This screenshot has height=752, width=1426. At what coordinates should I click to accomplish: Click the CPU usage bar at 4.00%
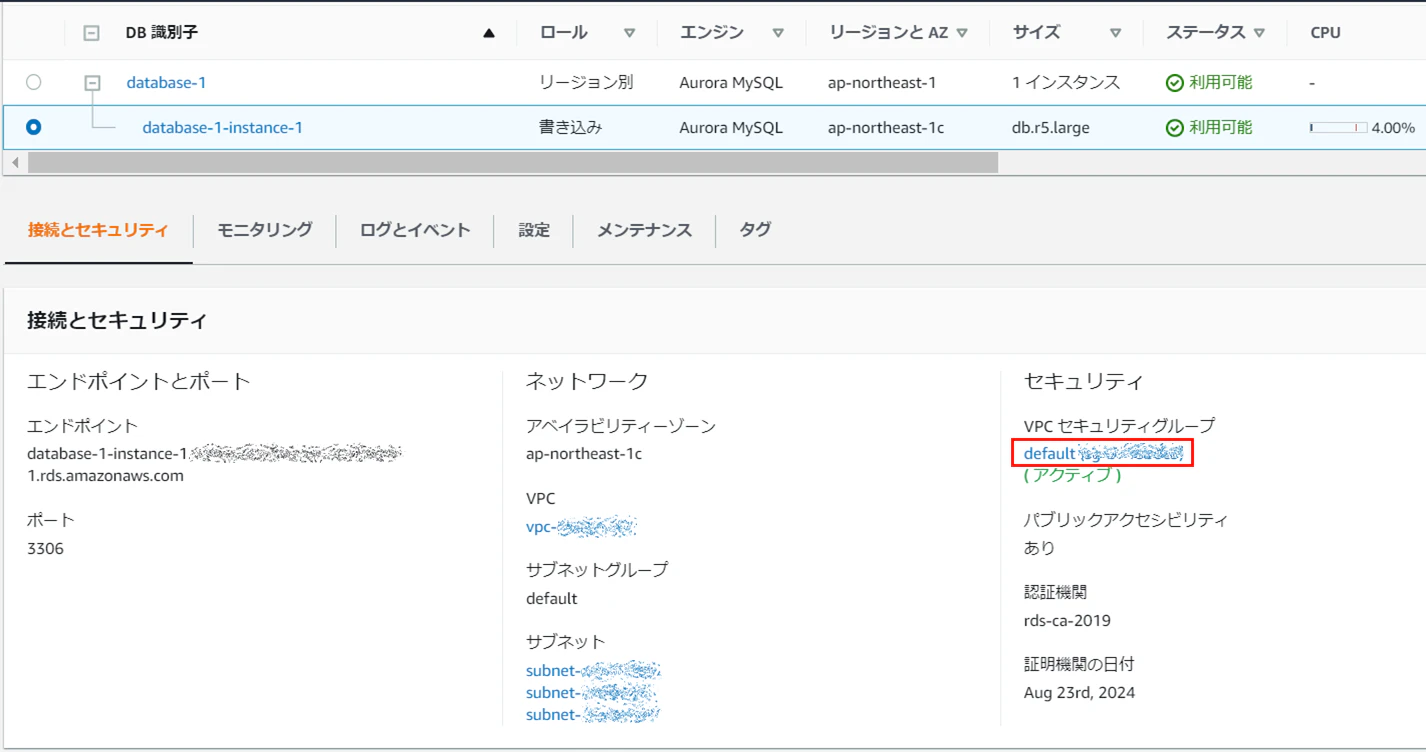1338,128
